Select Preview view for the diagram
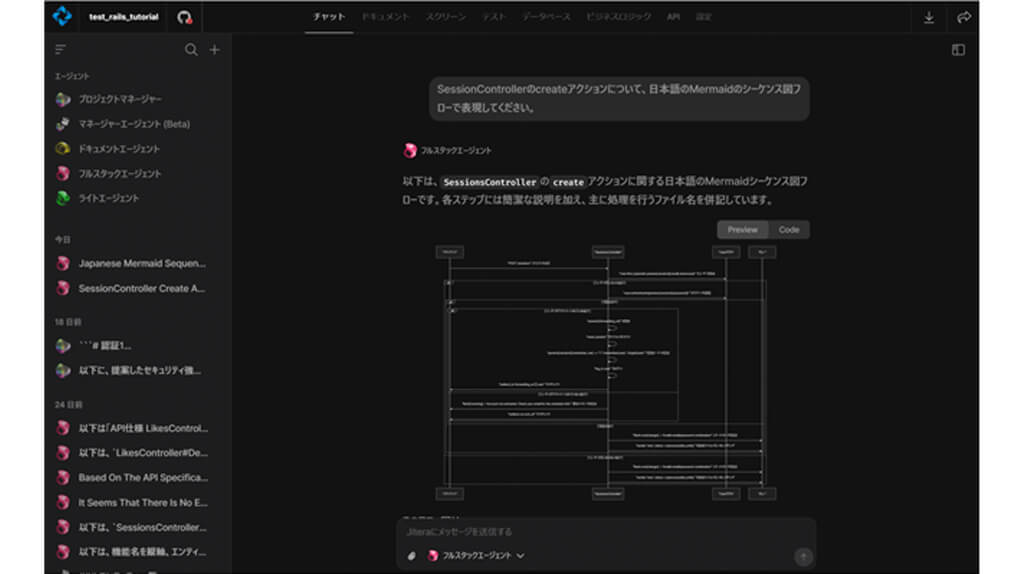This screenshot has width=1024, height=574. click(x=743, y=230)
